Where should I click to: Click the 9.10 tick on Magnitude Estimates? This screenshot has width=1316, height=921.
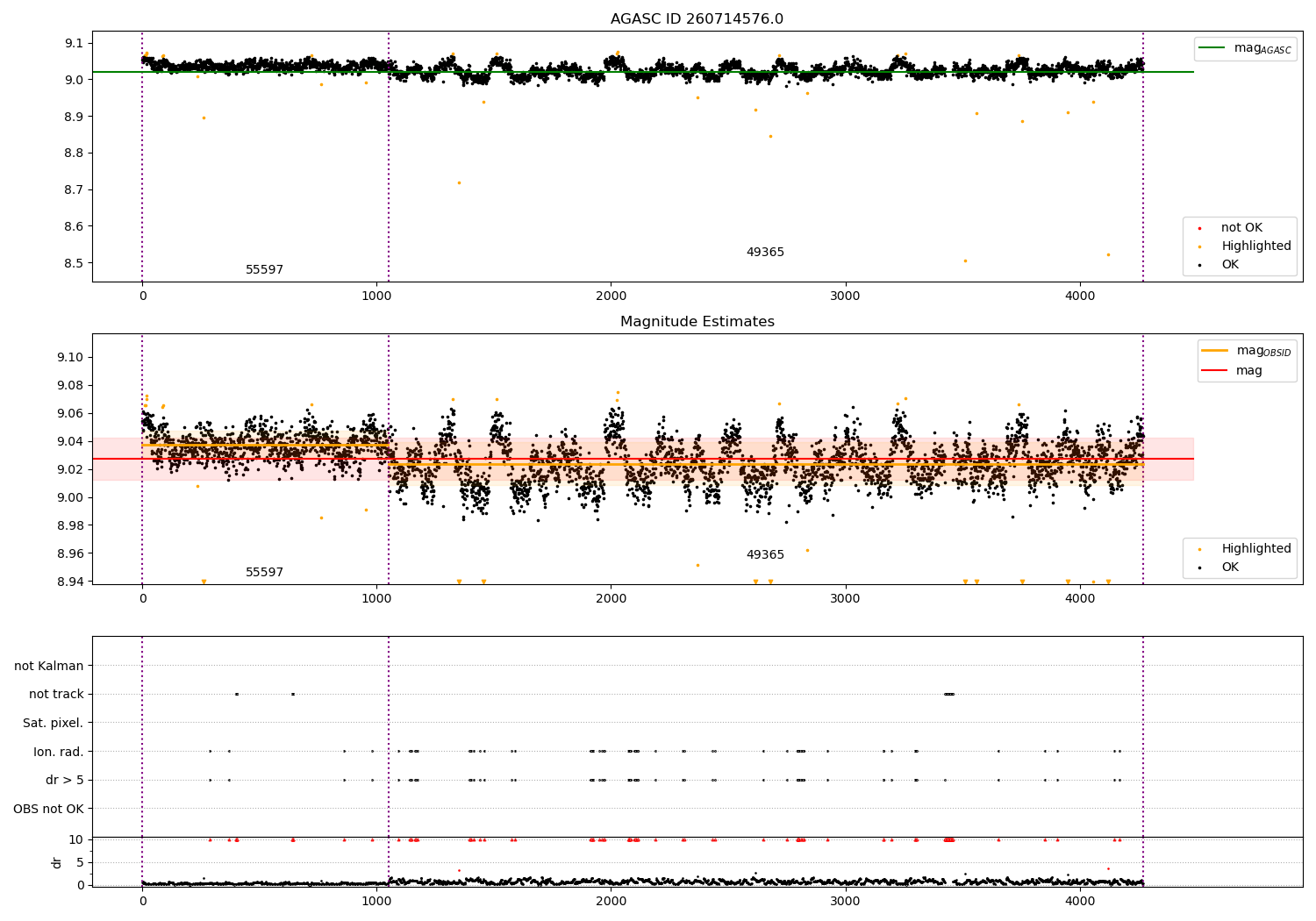70,358
